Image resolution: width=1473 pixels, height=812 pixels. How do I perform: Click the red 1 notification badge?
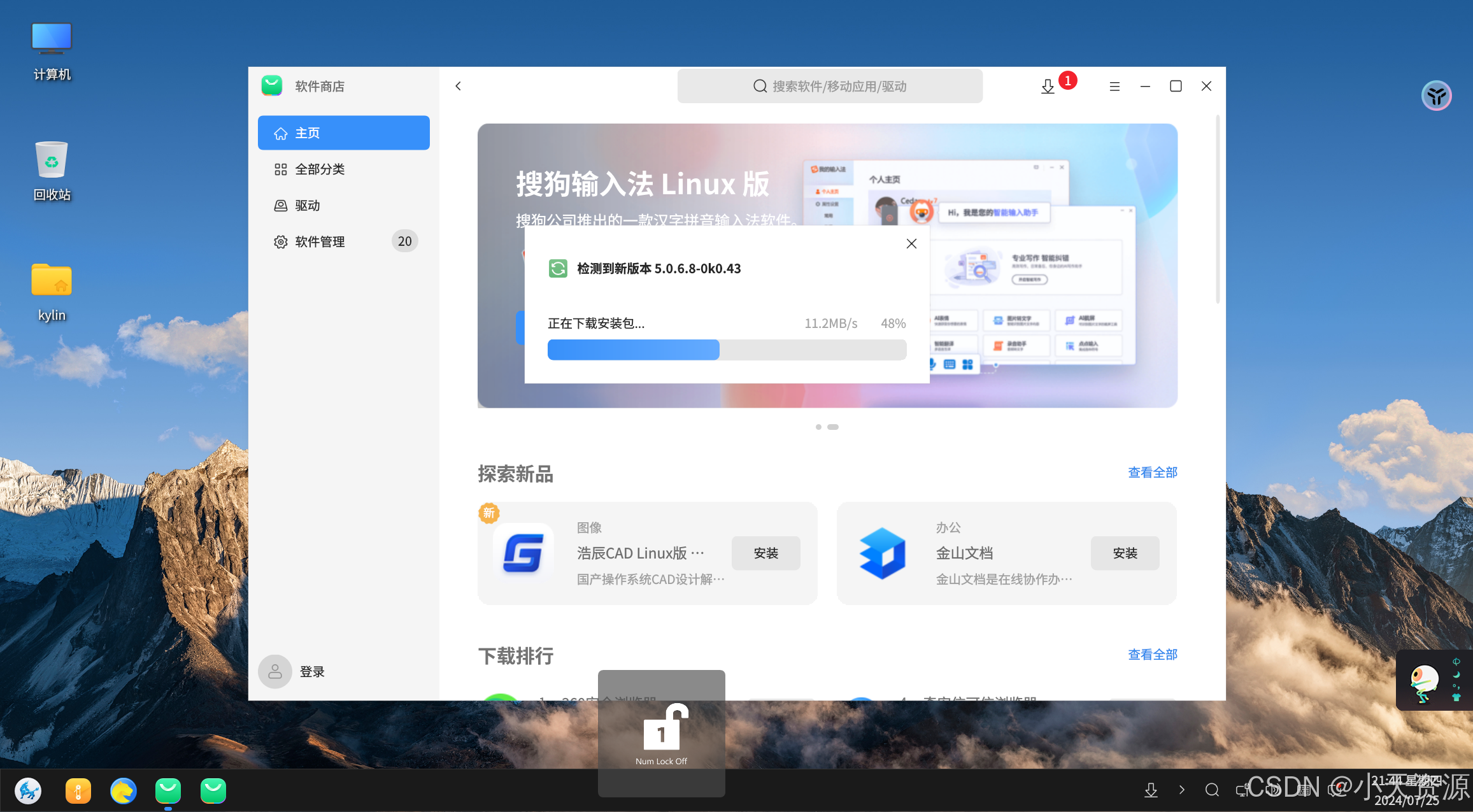pyautogui.click(x=1068, y=80)
